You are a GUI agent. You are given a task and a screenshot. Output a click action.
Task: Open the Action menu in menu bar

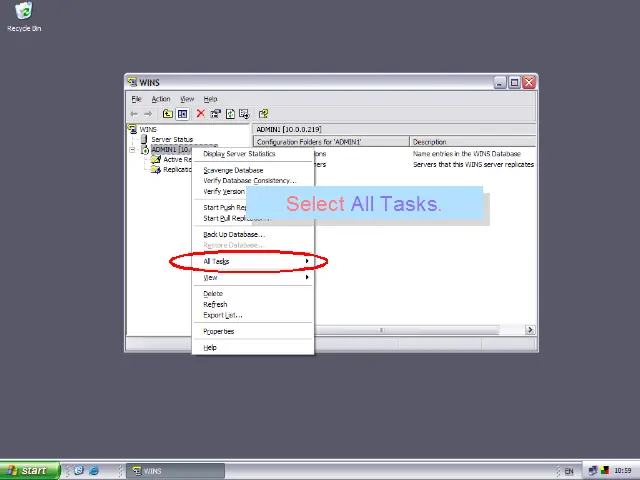click(160, 99)
